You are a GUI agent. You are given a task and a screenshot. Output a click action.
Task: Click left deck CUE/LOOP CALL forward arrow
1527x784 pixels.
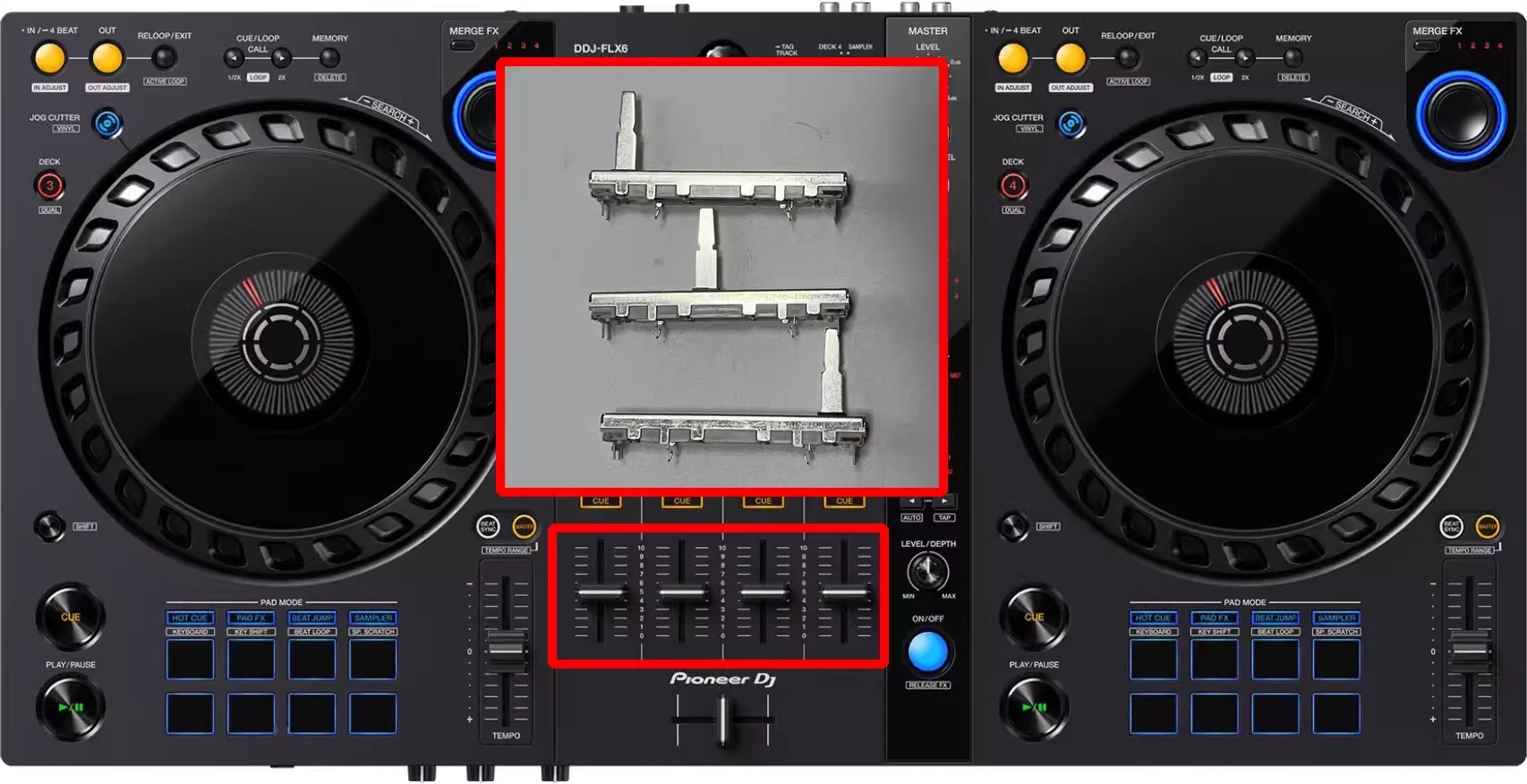(281, 59)
